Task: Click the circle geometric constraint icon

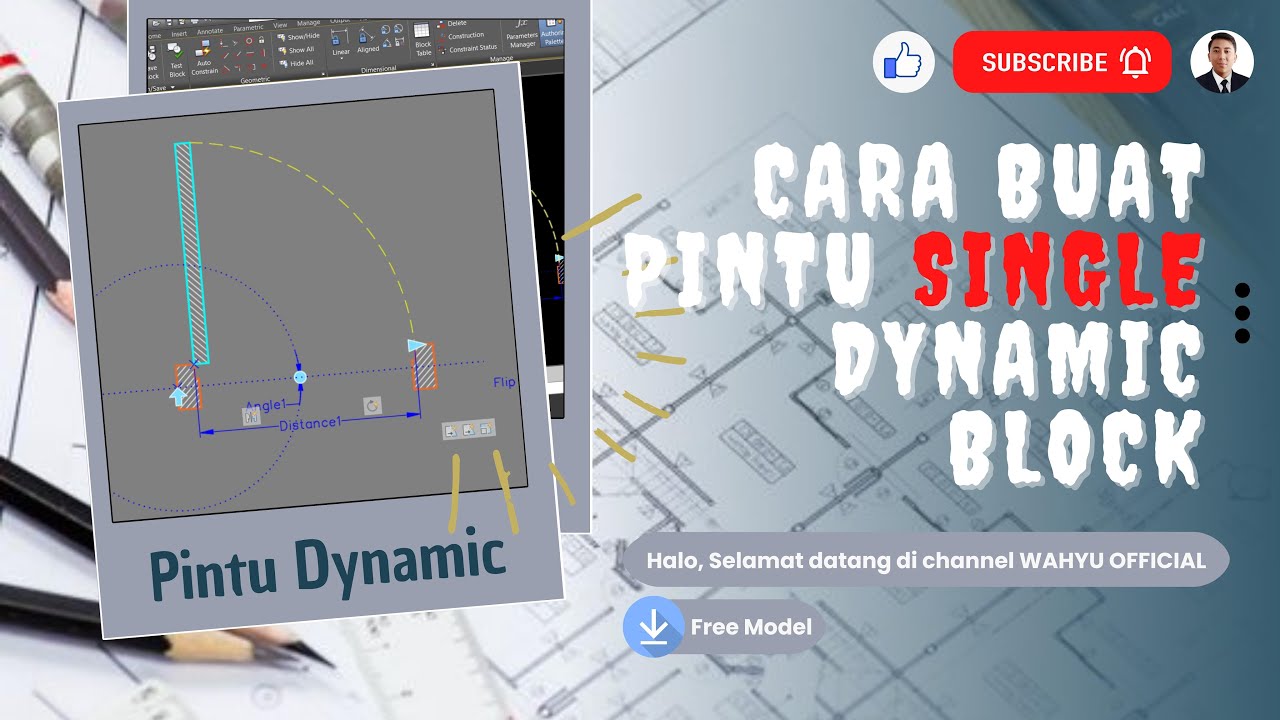Action: point(249,41)
